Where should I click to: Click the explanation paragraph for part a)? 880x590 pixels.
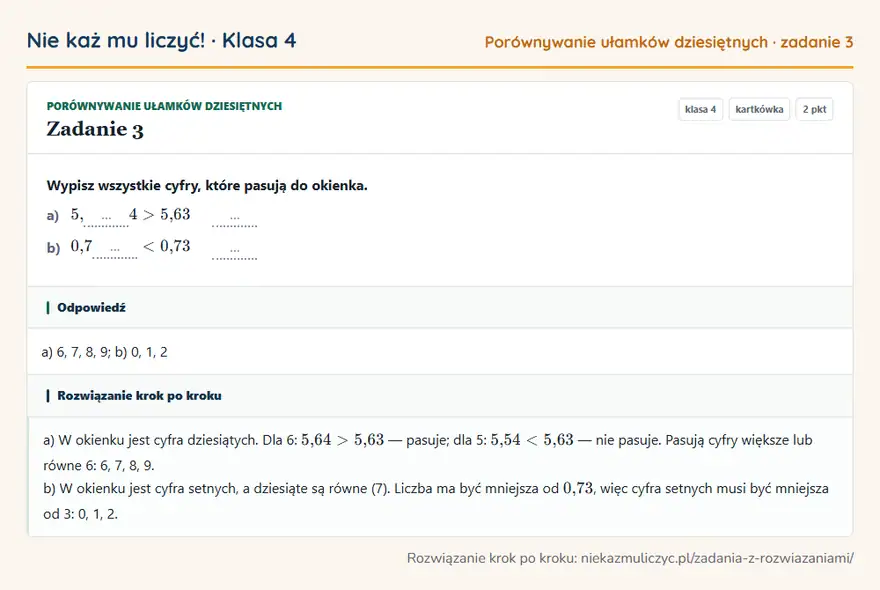coord(428,452)
